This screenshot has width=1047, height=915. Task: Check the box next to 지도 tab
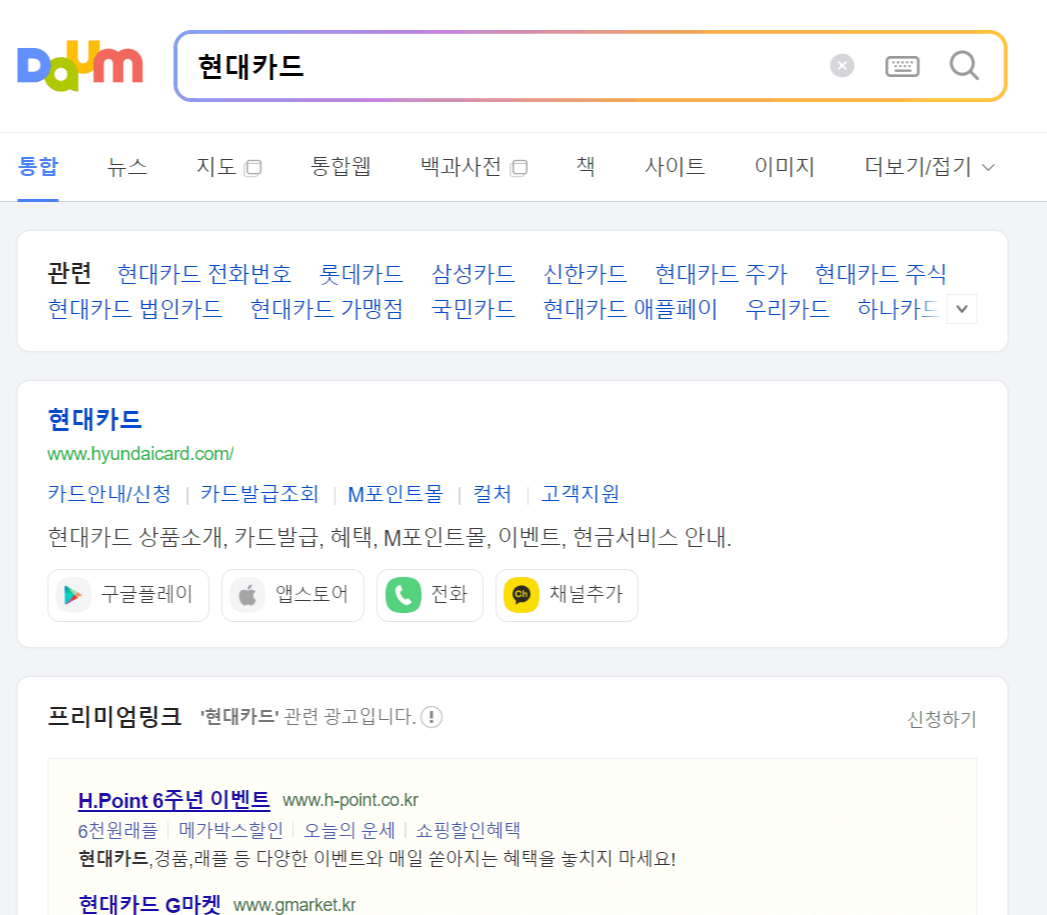pos(253,167)
